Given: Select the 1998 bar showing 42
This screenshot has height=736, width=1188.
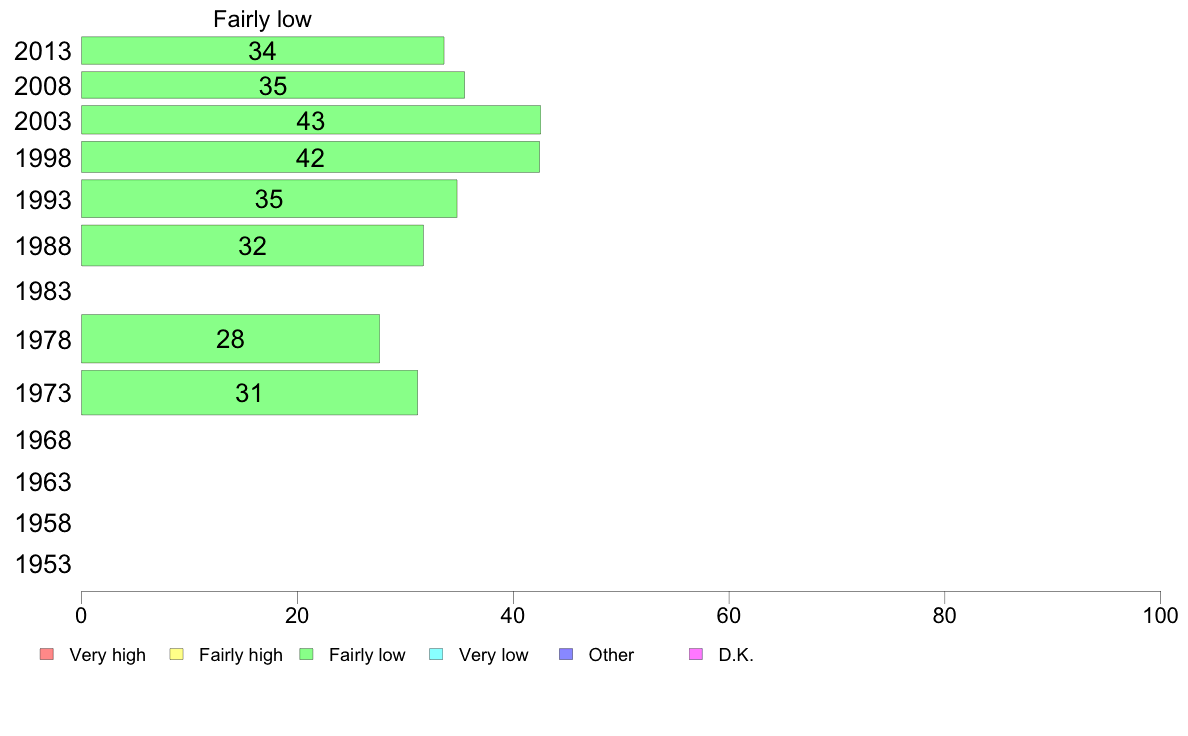Looking at the screenshot, I should [x=310, y=157].
